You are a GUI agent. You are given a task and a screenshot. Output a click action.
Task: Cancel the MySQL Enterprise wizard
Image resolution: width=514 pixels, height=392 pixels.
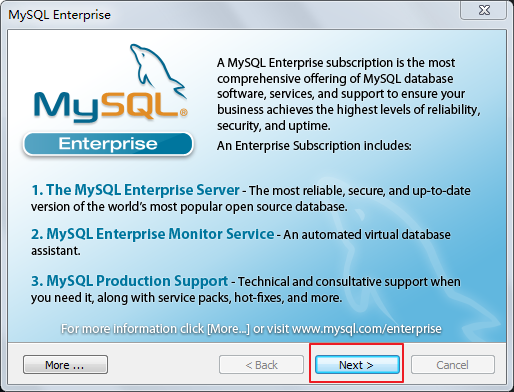point(453,365)
